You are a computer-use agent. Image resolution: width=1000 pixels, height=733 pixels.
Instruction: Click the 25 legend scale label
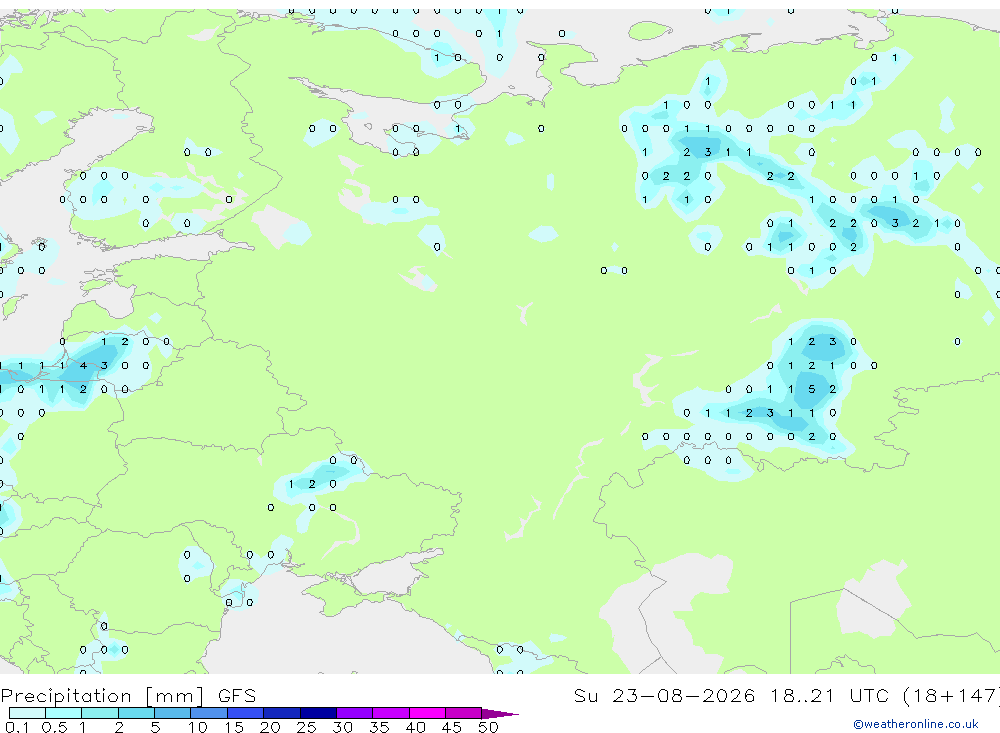[x=307, y=727]
